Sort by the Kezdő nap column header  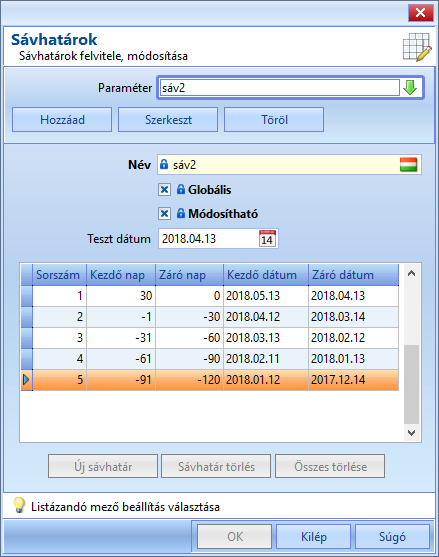[x=121, y=275]
